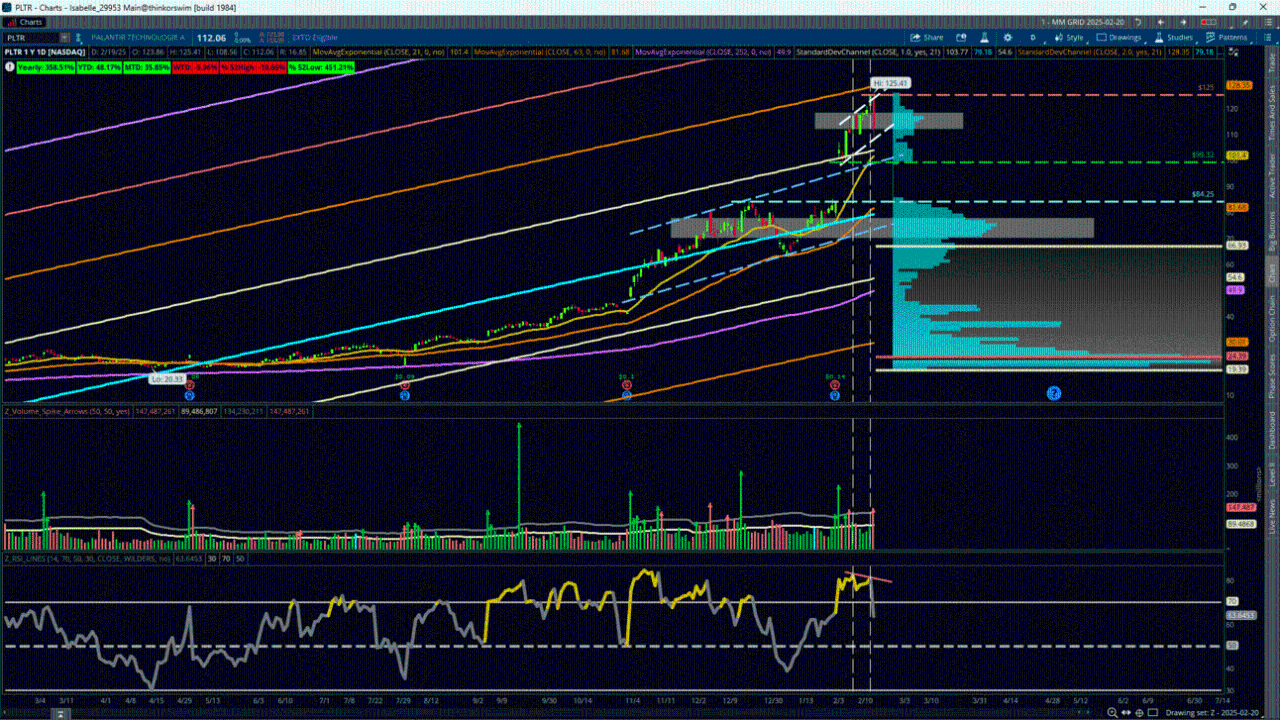This screenshot has width=1280, height=720.
Task: Switch to the Live News side tab
Action: click(1272, 517)
